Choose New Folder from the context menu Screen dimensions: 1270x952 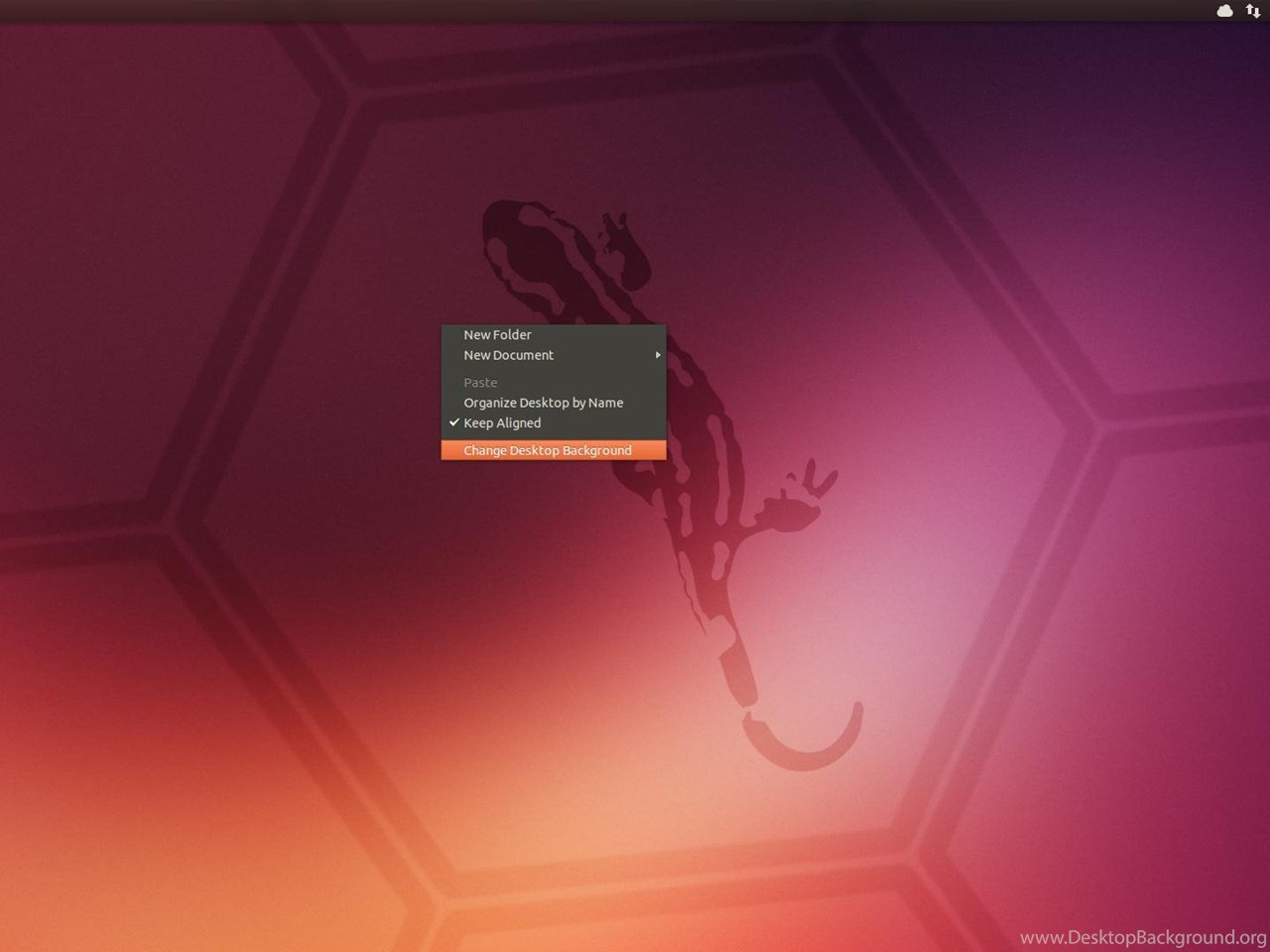pyautogui.click(x=497, y=335)
